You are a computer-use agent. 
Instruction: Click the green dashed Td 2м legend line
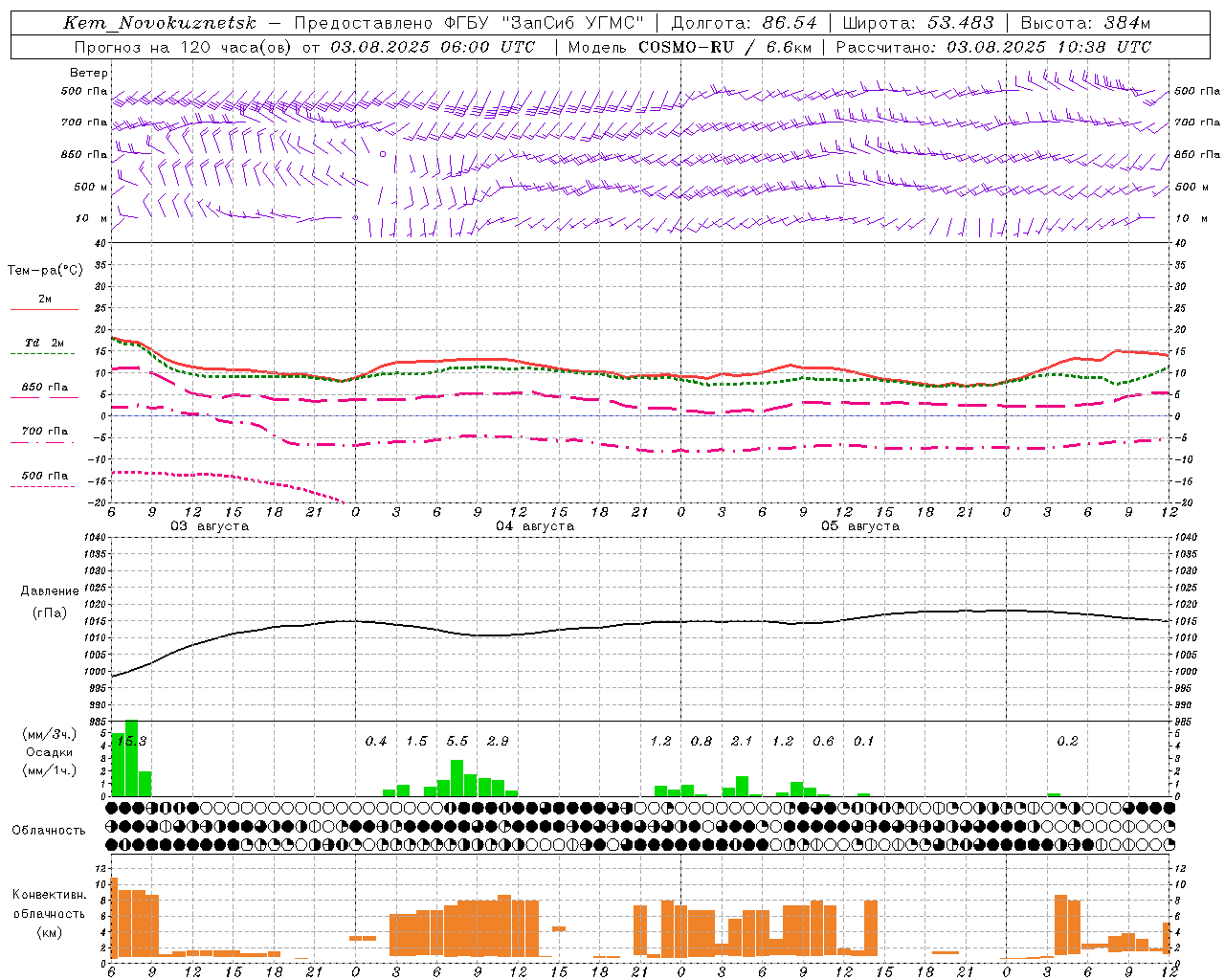tap(42, 354)
